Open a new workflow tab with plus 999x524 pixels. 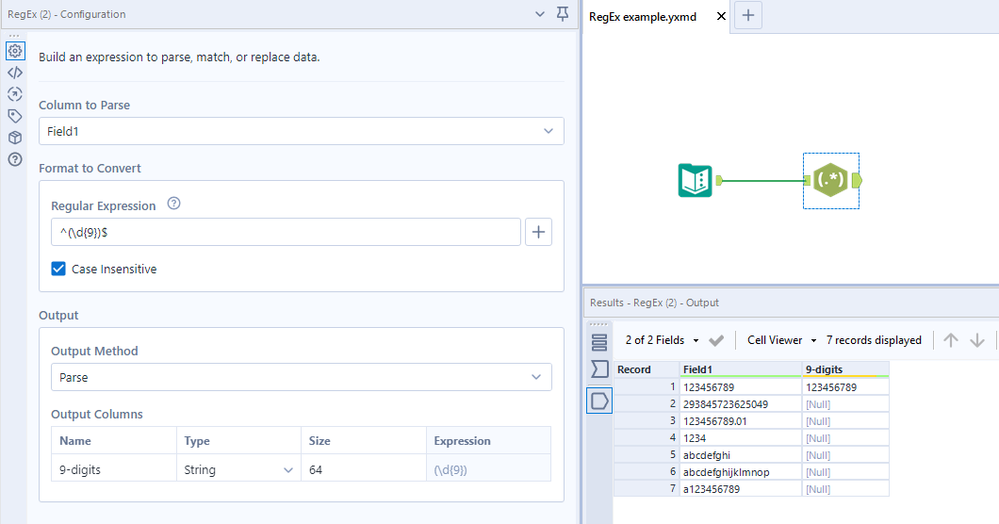pyautogui.click(x=748, y=15)
